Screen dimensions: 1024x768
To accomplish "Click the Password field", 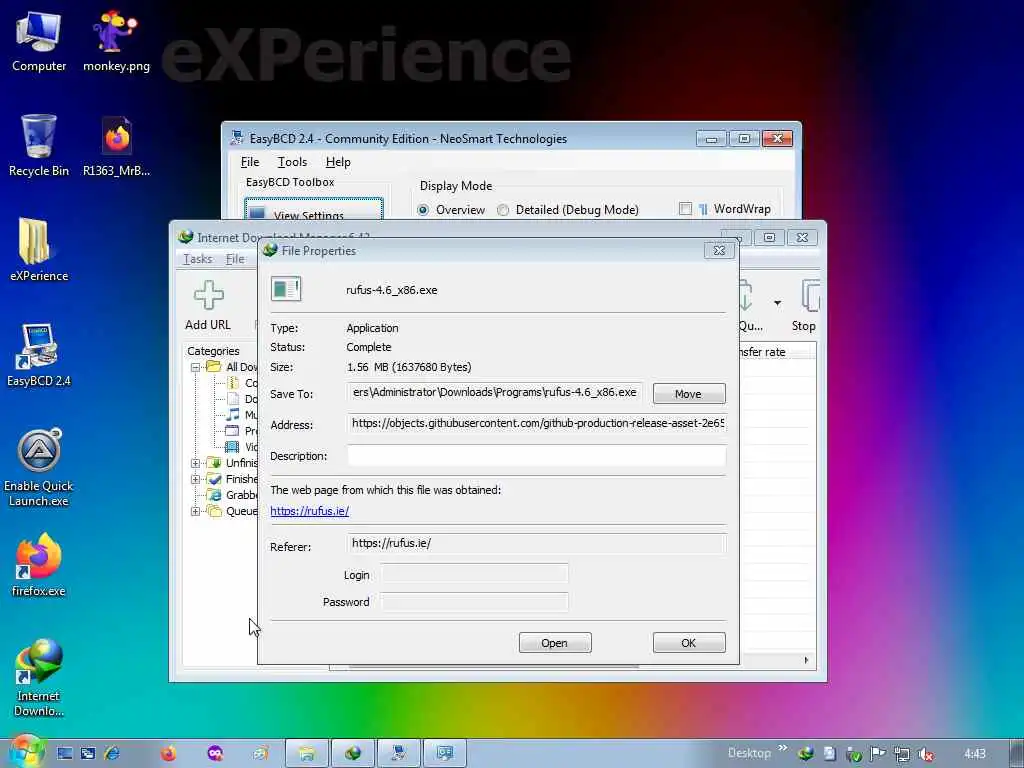I will coord(475,601).
